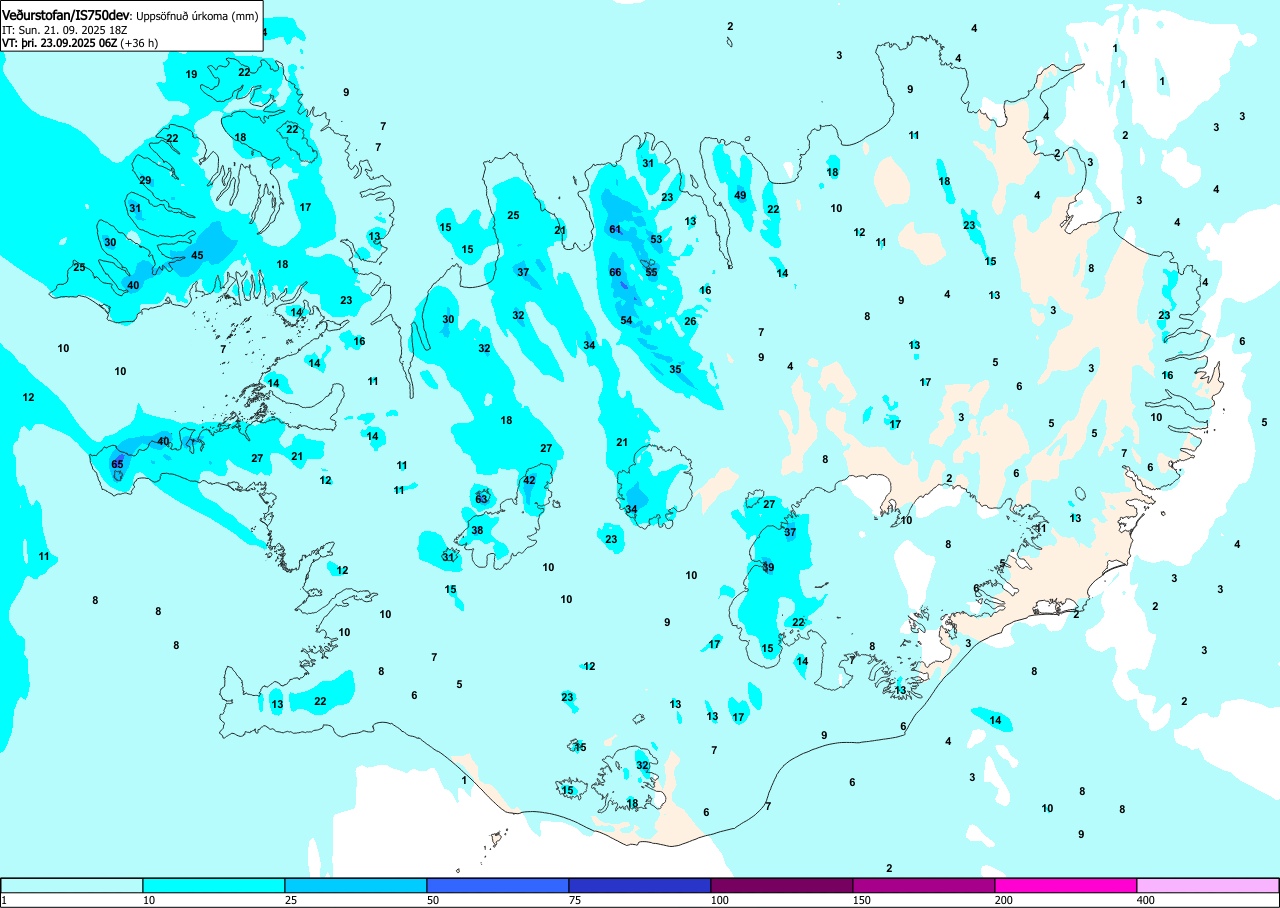Click the precipitation value 53 on the map
Image resolution: width=1280 pixels, height=908 pixels.
click(x=656, y=239)
